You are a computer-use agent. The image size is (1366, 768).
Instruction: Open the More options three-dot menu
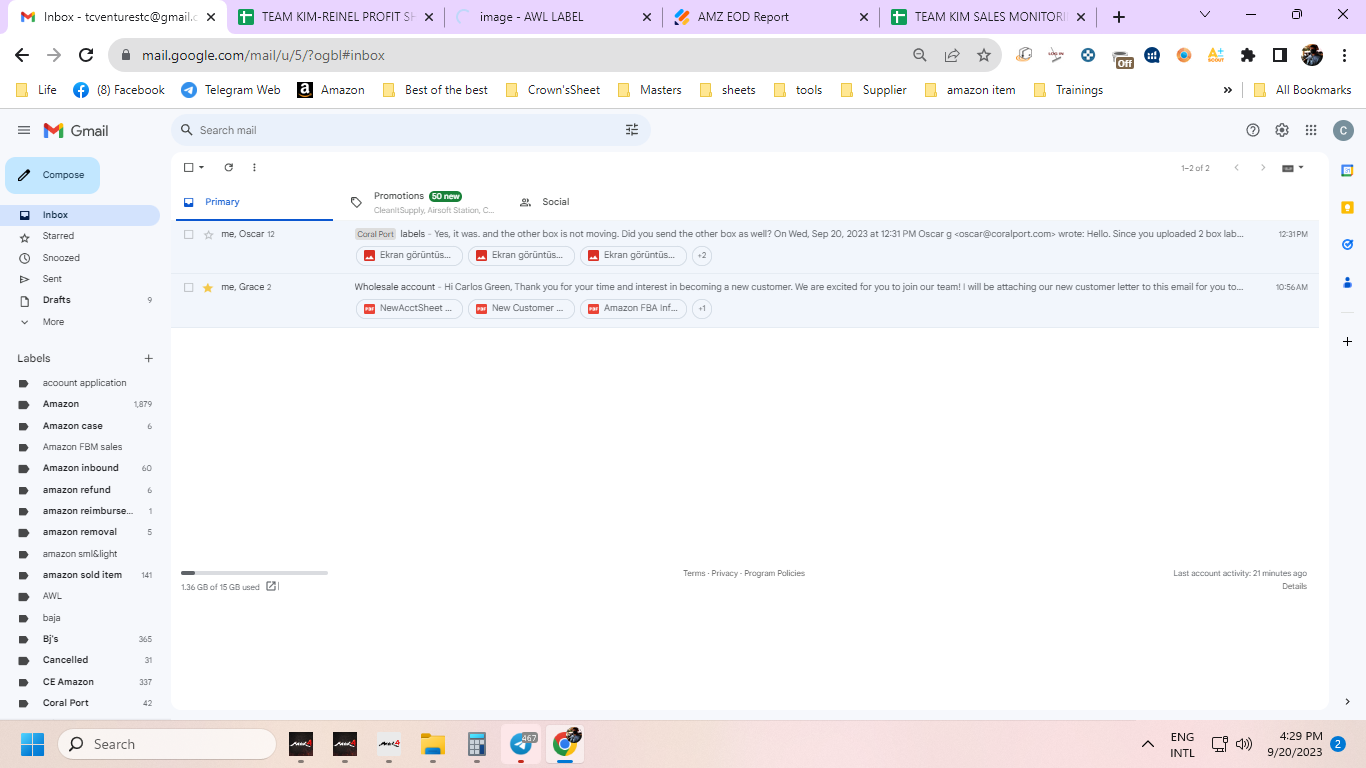pos(254,168)
